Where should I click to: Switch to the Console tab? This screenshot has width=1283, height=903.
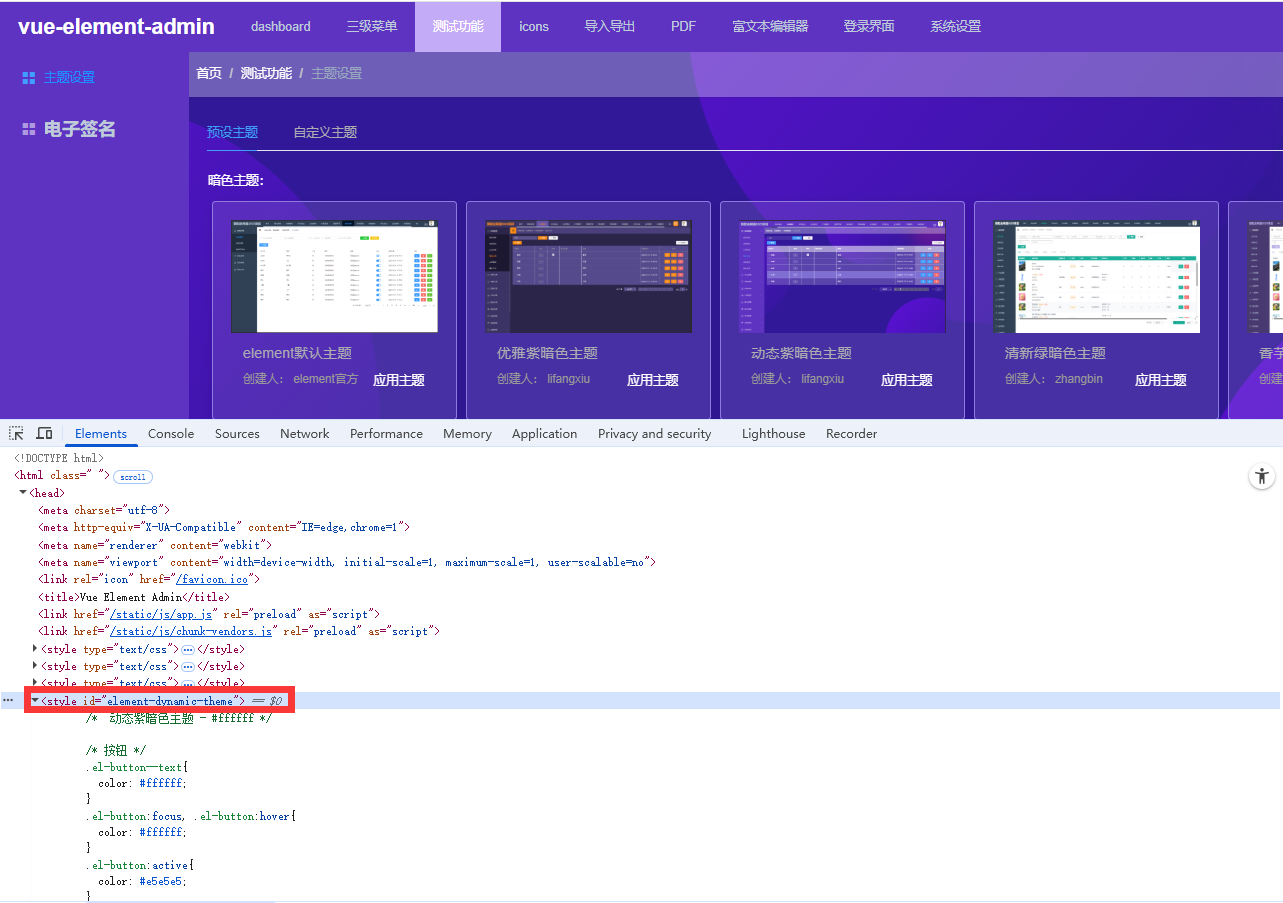170,433
